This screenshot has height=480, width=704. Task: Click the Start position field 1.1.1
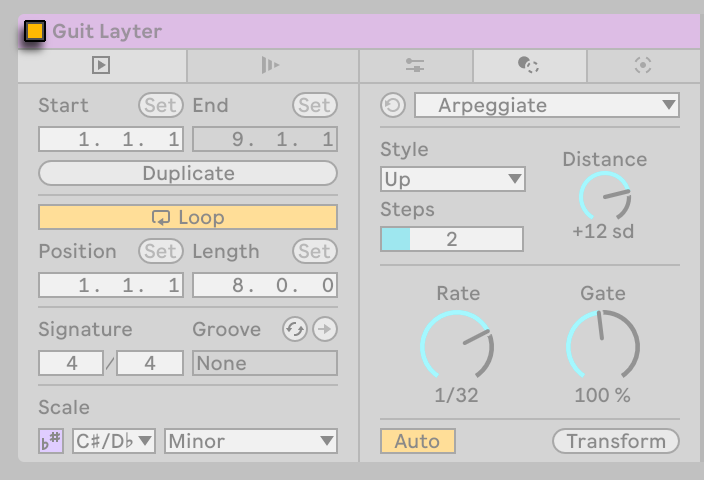coord(111,139)
